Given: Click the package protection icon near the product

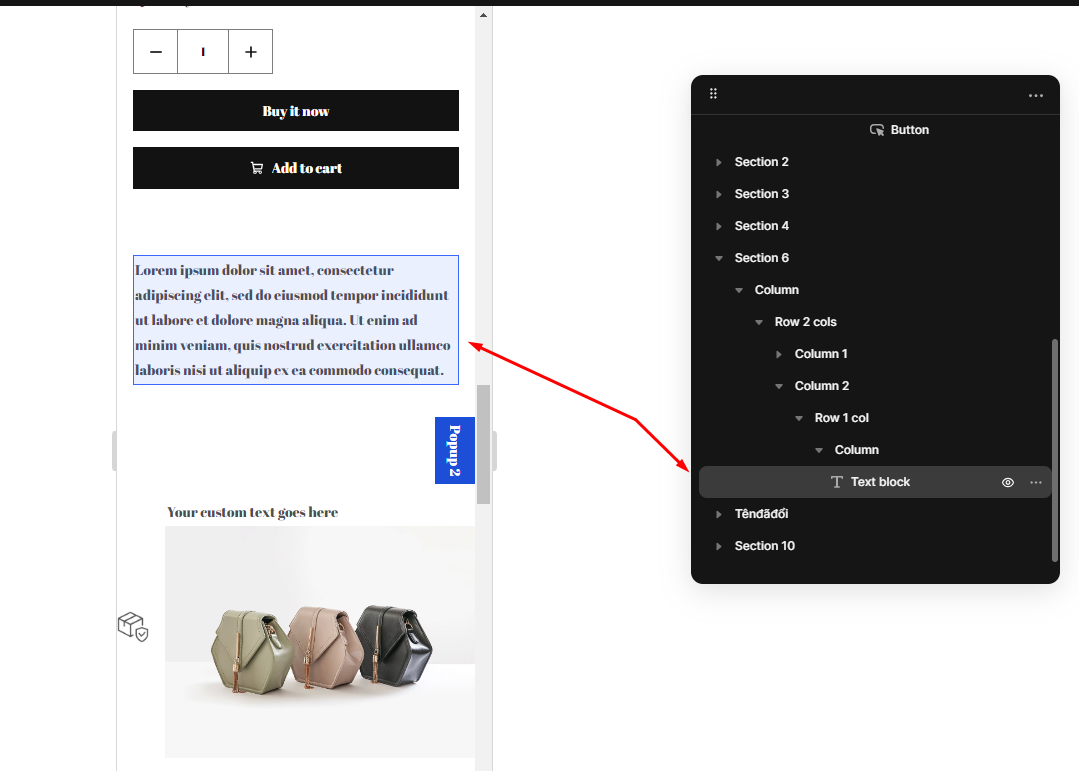Looking at the screenshot, I should [x=131, y=626].
